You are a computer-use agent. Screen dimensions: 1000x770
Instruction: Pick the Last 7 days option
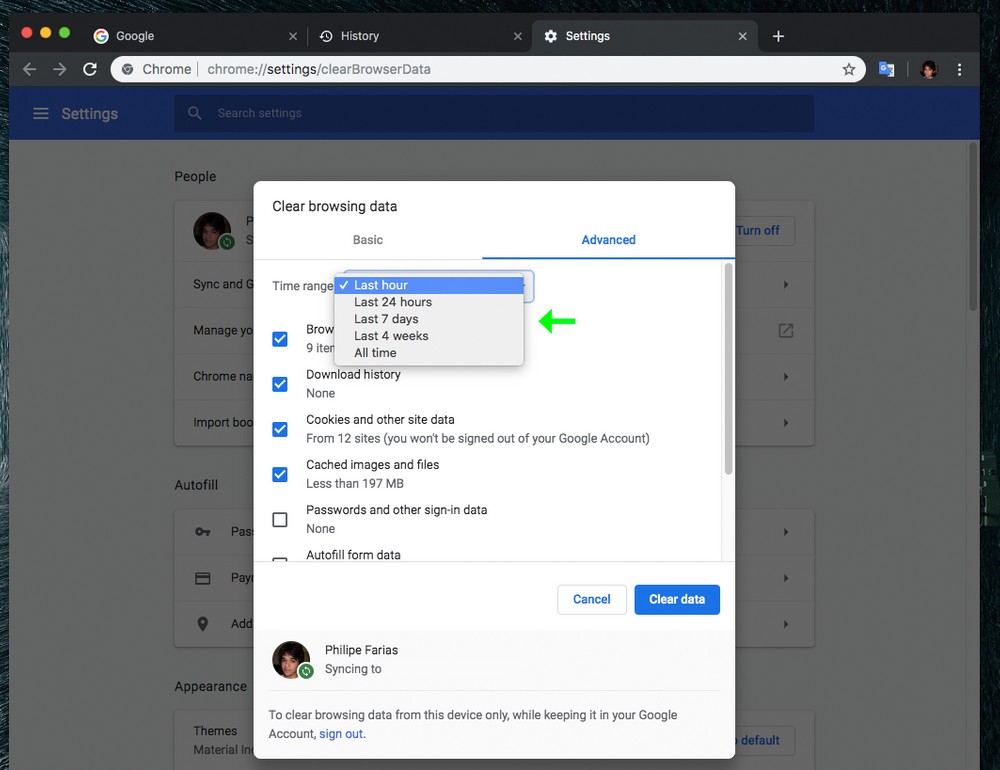click(386, 319)
